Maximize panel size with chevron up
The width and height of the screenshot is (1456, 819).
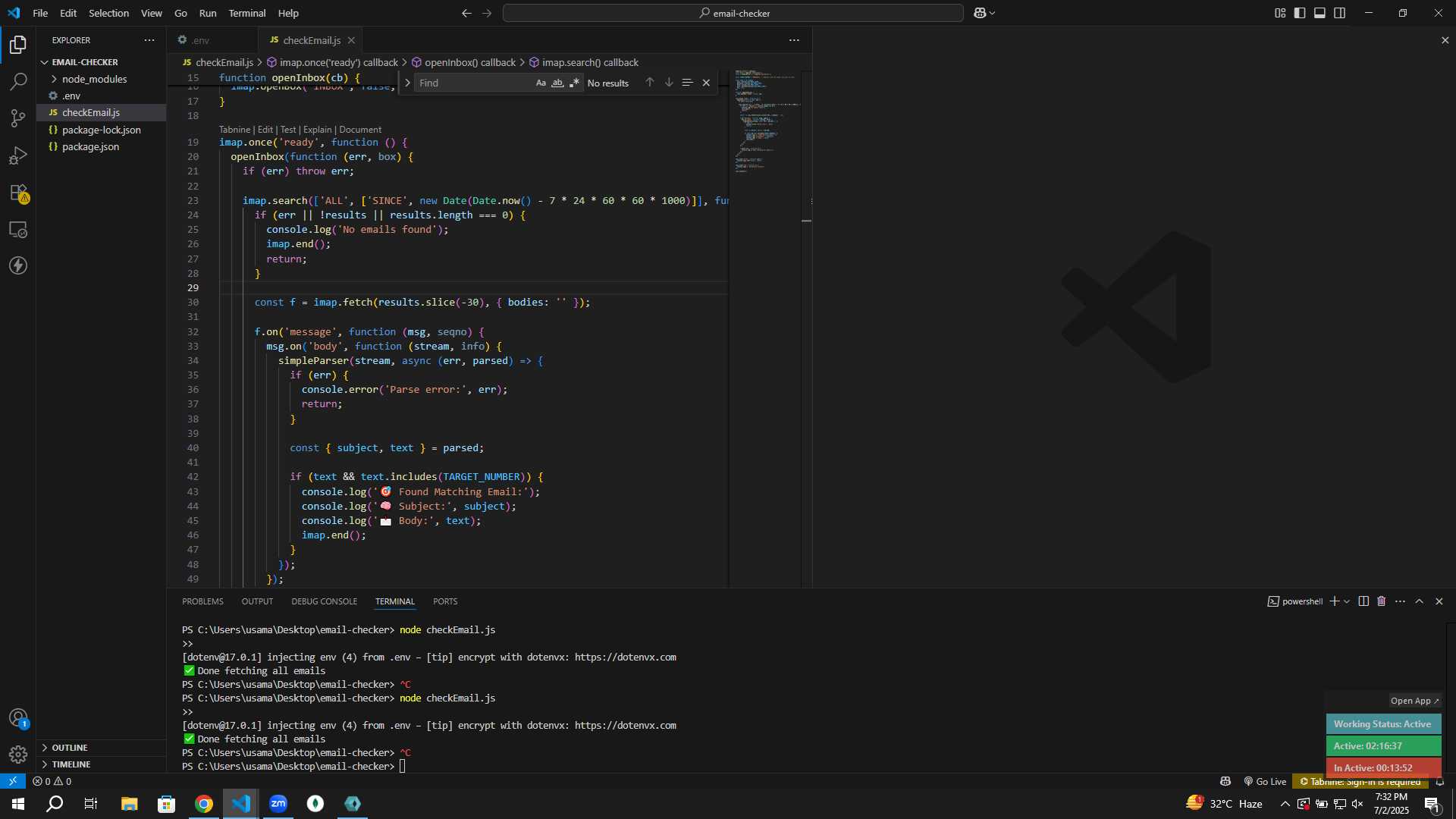point(1420,601)
